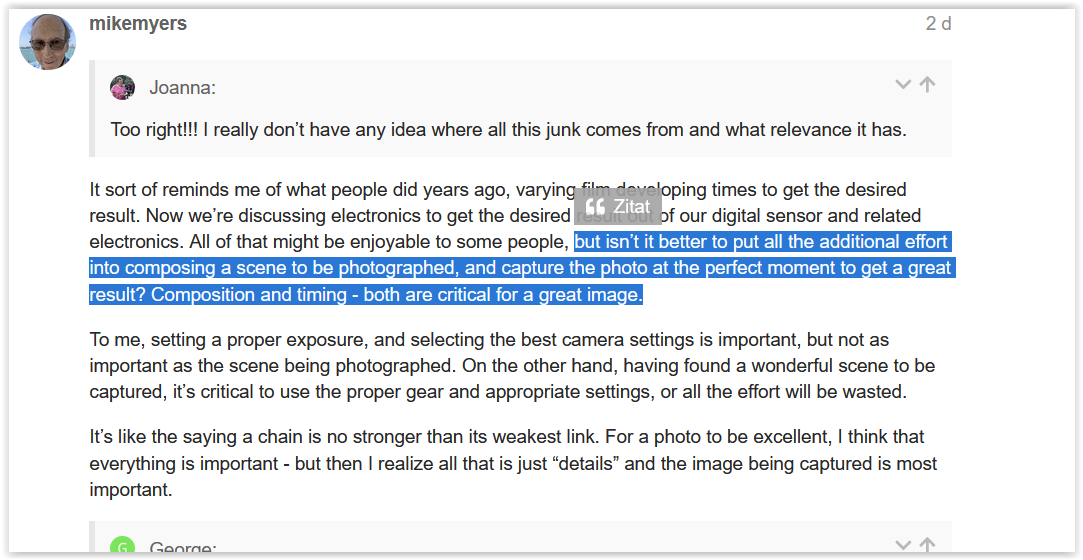Click the mikemyers username link
This screenshot has width=1083, height=560.
(x=138, y=23)
